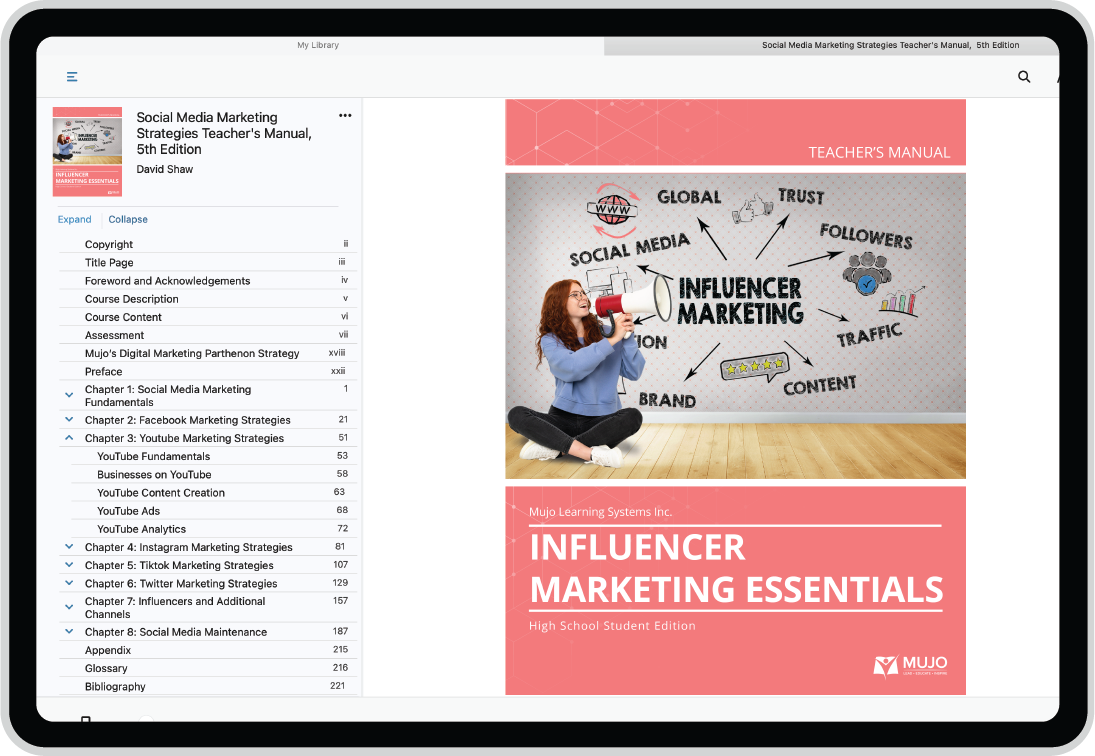Select the Social Media Marketing Strategies Teacher's Manual tab
This screenshot has width=1095, height=756.
tap(890, 45)
